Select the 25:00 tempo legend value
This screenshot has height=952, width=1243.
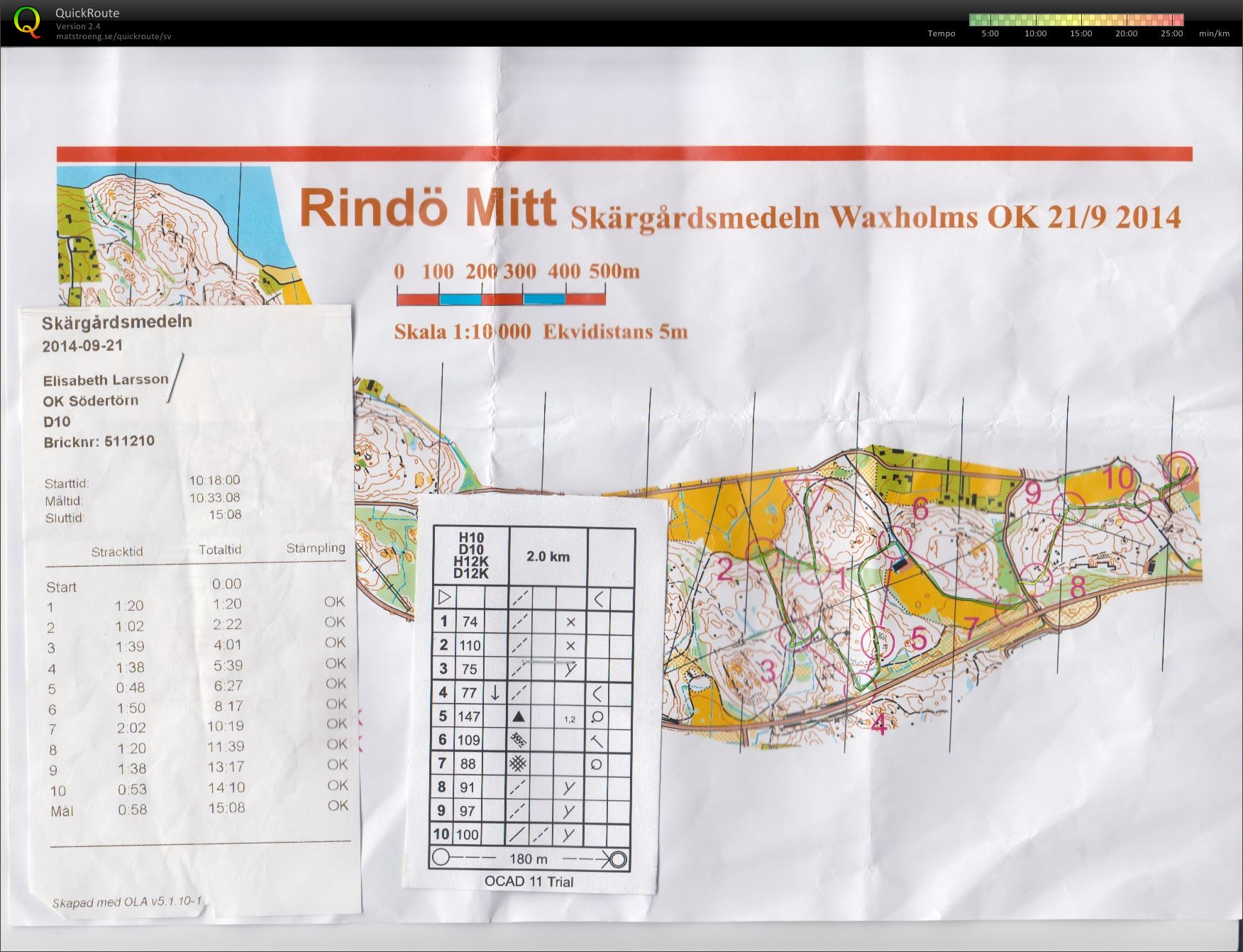click(1172, 33)
